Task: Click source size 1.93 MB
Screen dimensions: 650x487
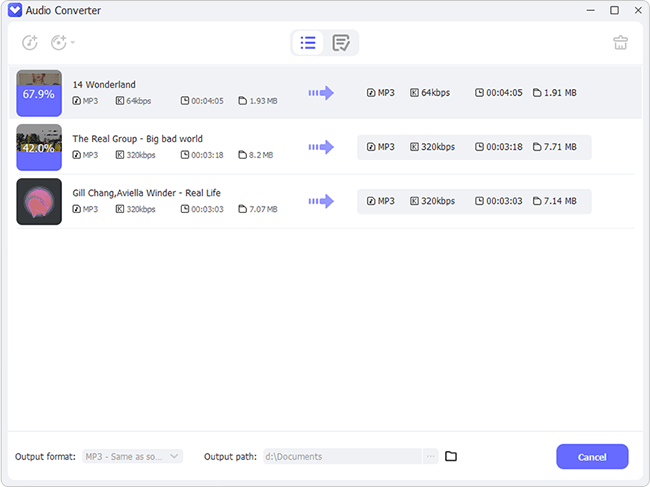Action: [x=258, y=101]
